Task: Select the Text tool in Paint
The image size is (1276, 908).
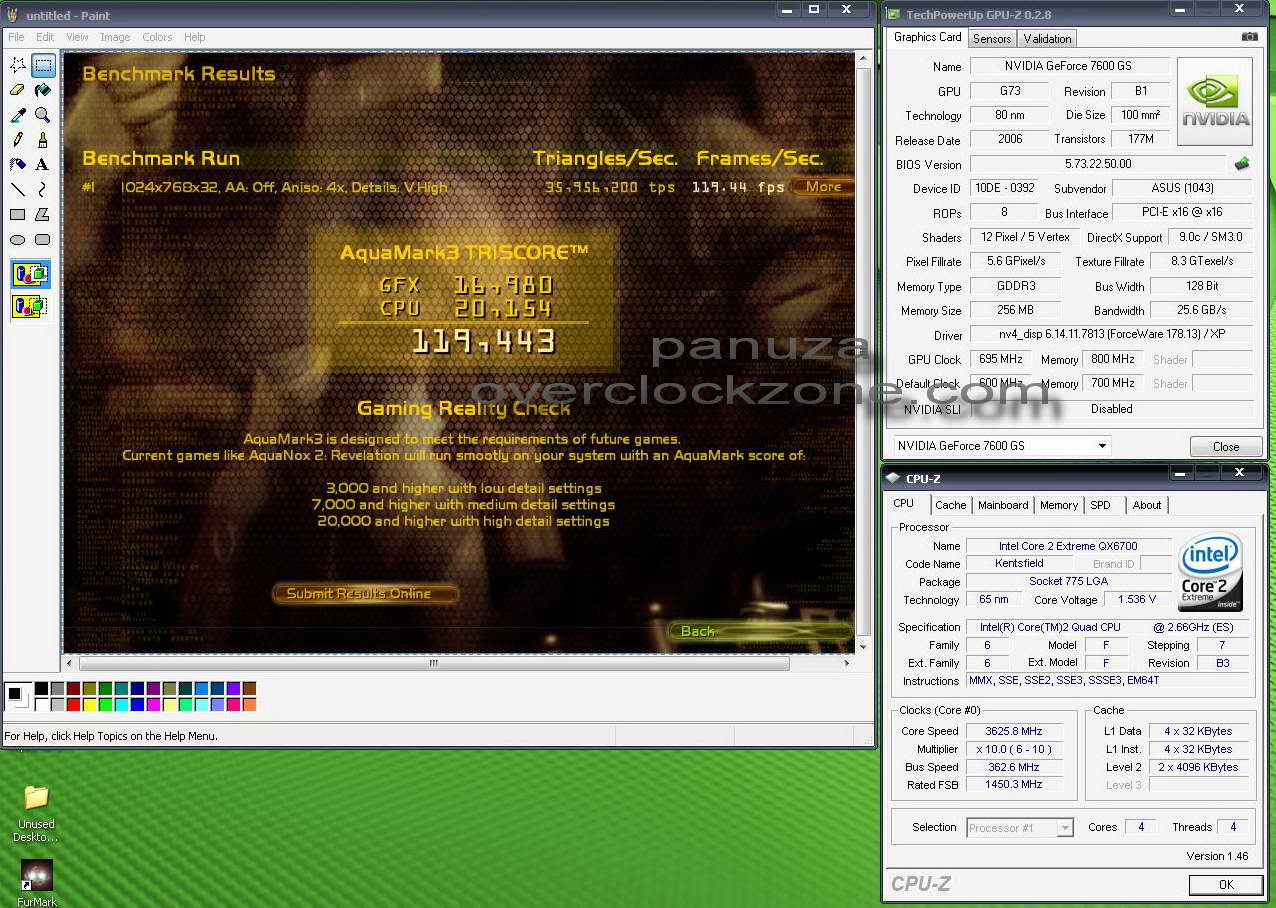Action: click(43, 165)
